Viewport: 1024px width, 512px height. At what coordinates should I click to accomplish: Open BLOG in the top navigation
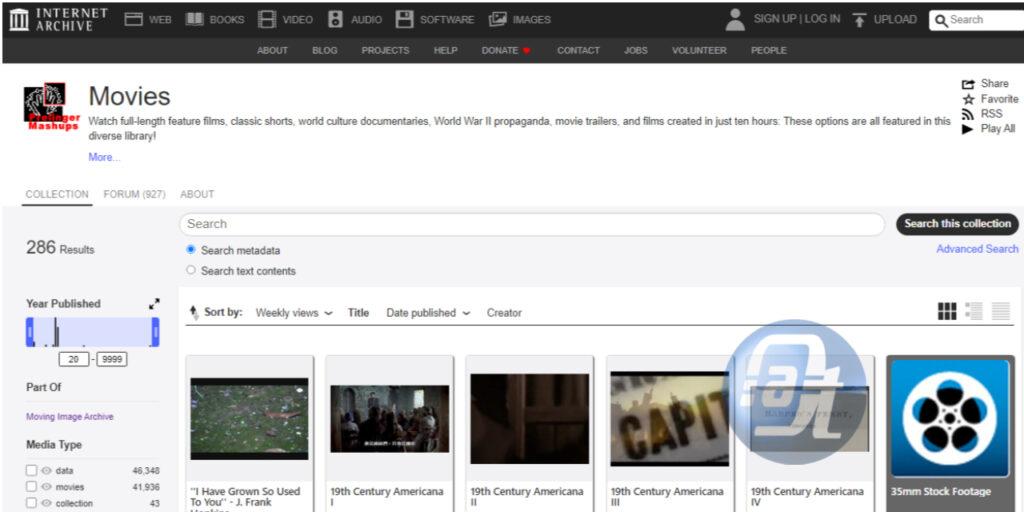(x=325, y=50)
